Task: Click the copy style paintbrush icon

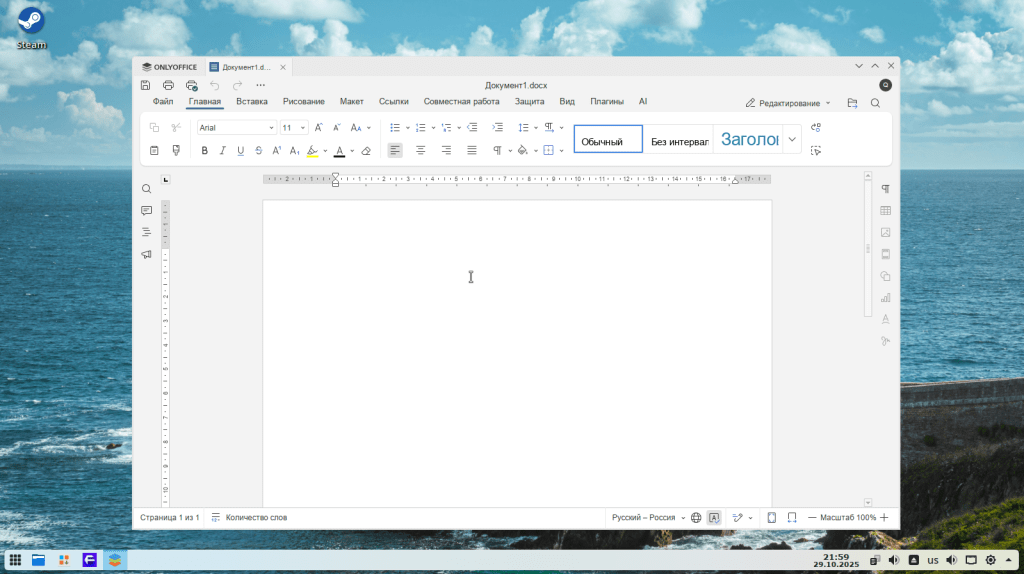Action: click(176, 151)
